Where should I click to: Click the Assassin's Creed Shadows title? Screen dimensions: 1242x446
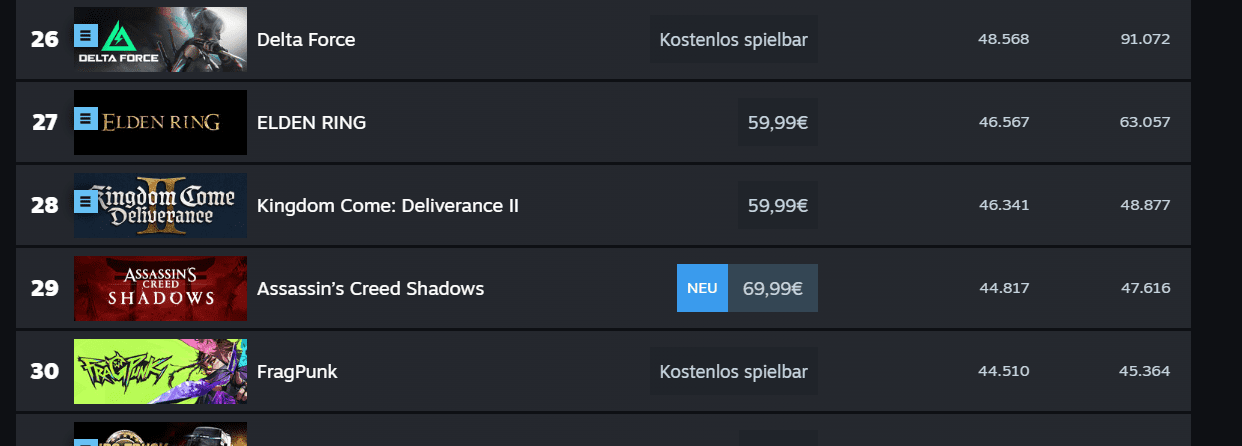[x=370, y=289]
